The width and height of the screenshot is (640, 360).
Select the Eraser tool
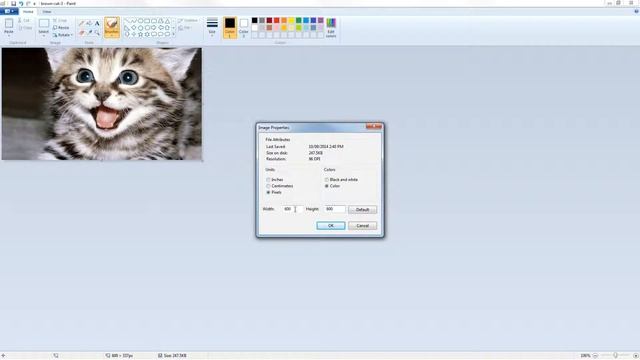[82, 32]
